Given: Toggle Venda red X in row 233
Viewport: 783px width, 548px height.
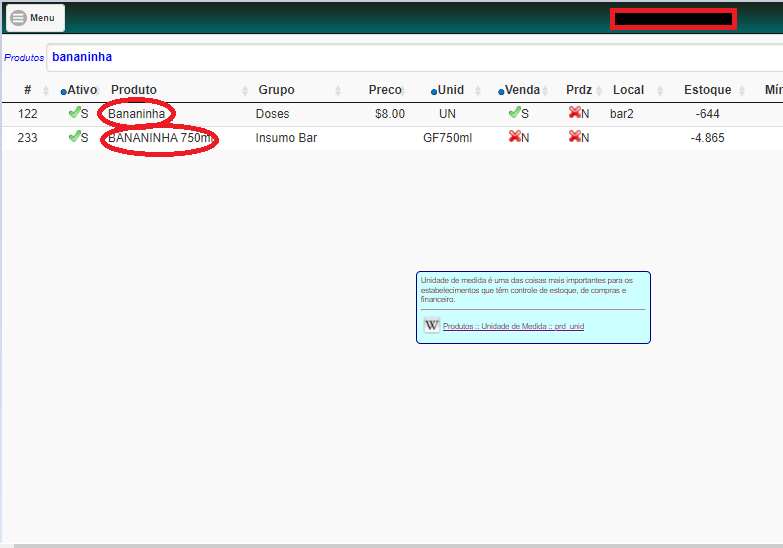Looking at the screenshot, I should tap(515, 136).
